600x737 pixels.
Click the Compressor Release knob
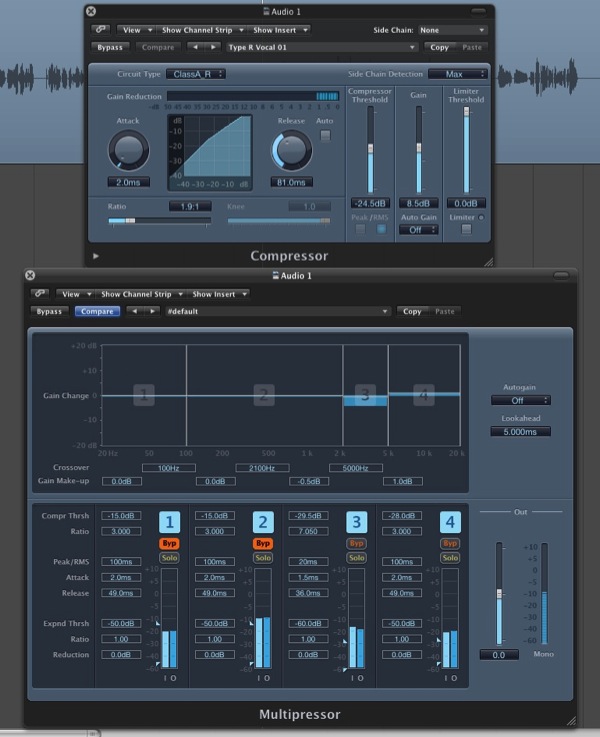[x=291, y=150]
